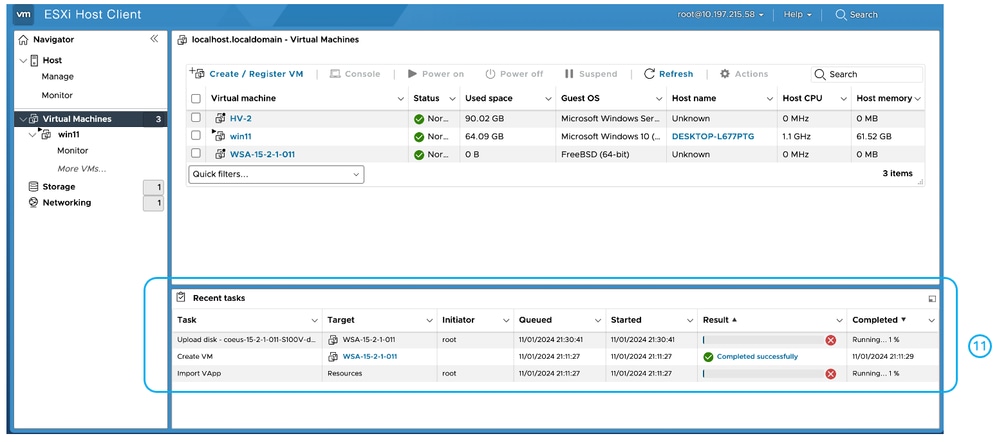Screen dimensions: 999x442
Task: Click the magnifier icon in the header Search
Action: coord(841,14)
